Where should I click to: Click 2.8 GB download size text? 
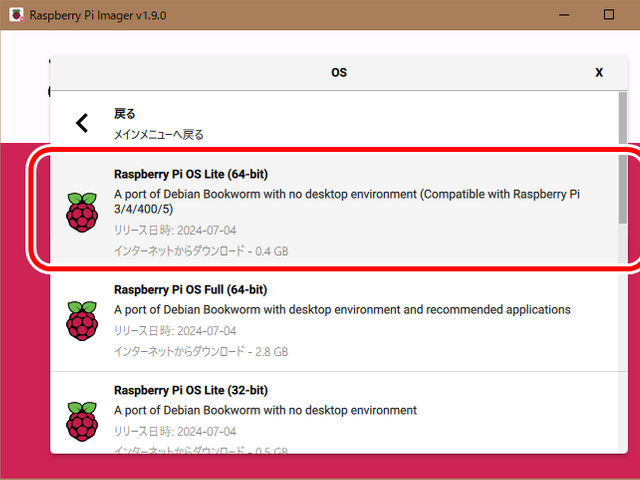tap(271, 351)
